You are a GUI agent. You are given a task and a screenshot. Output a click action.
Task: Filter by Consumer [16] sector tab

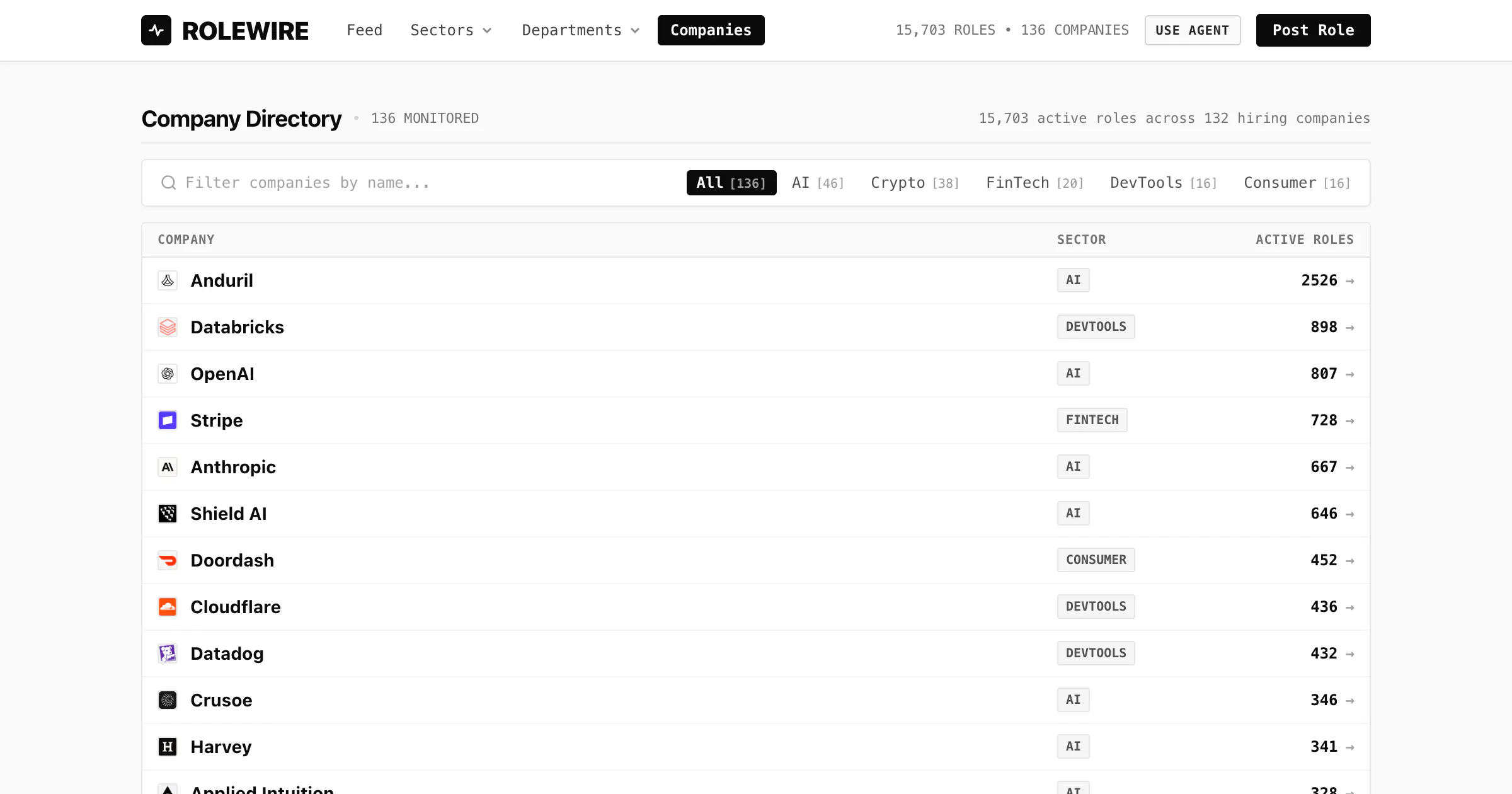tap(1297, 183)
